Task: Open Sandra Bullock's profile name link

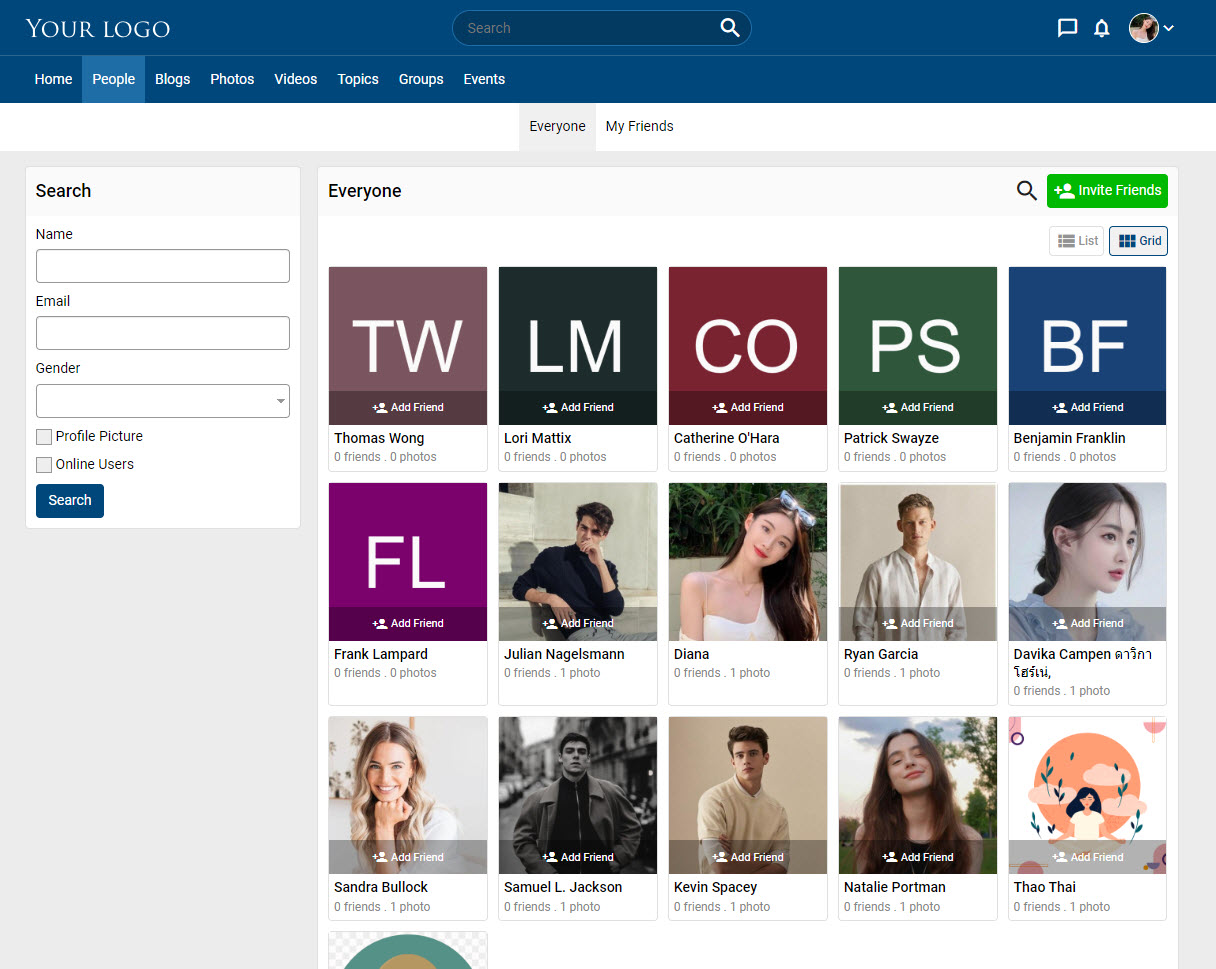Action: (381, 887)
